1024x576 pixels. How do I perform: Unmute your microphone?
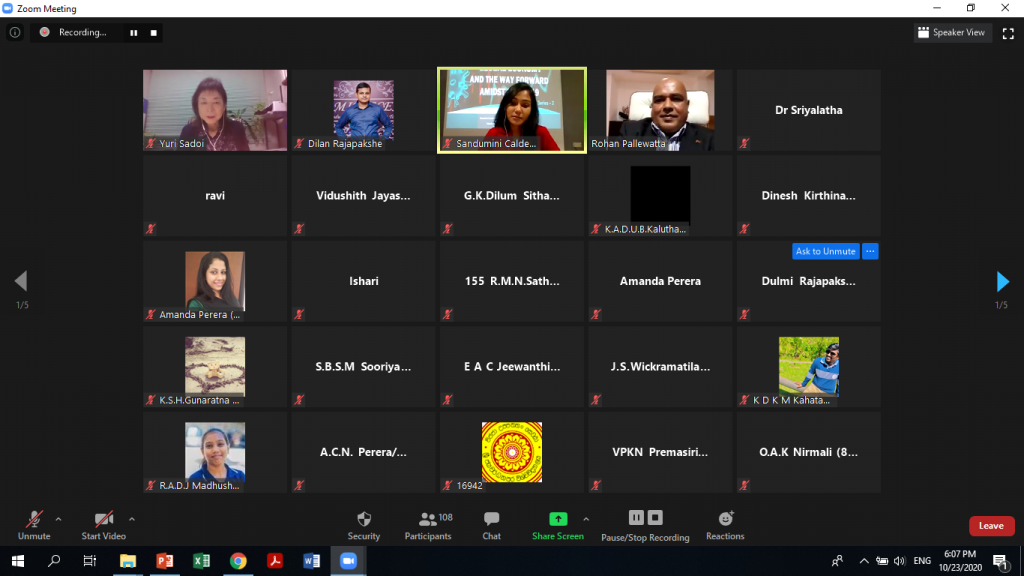coord(34,524)
